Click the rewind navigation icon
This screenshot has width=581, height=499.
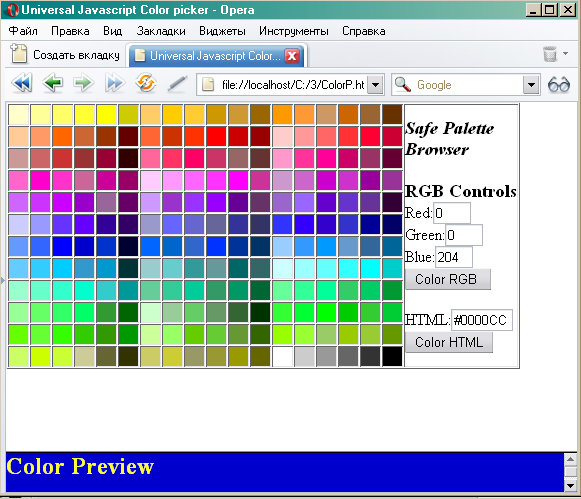(22, 83)
